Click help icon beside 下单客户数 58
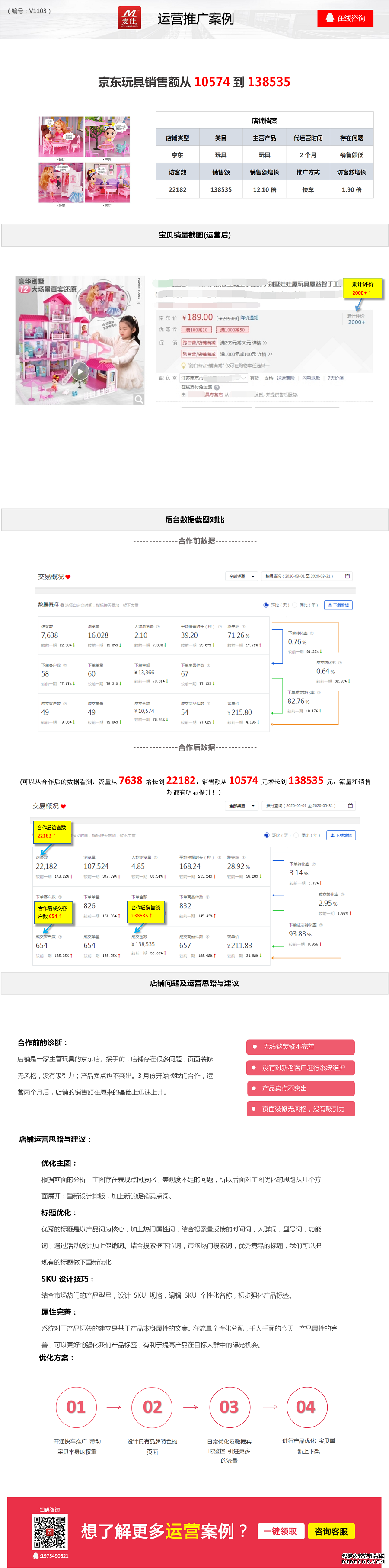Image resolution: width=389 pixels, height=1568 pixels. (x=65, y=665)
